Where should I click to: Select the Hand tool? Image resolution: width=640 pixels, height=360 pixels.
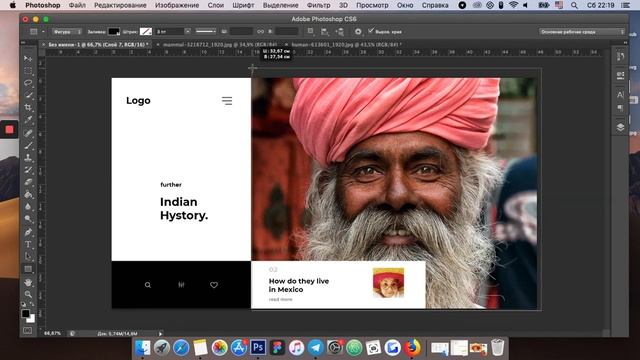28,282
